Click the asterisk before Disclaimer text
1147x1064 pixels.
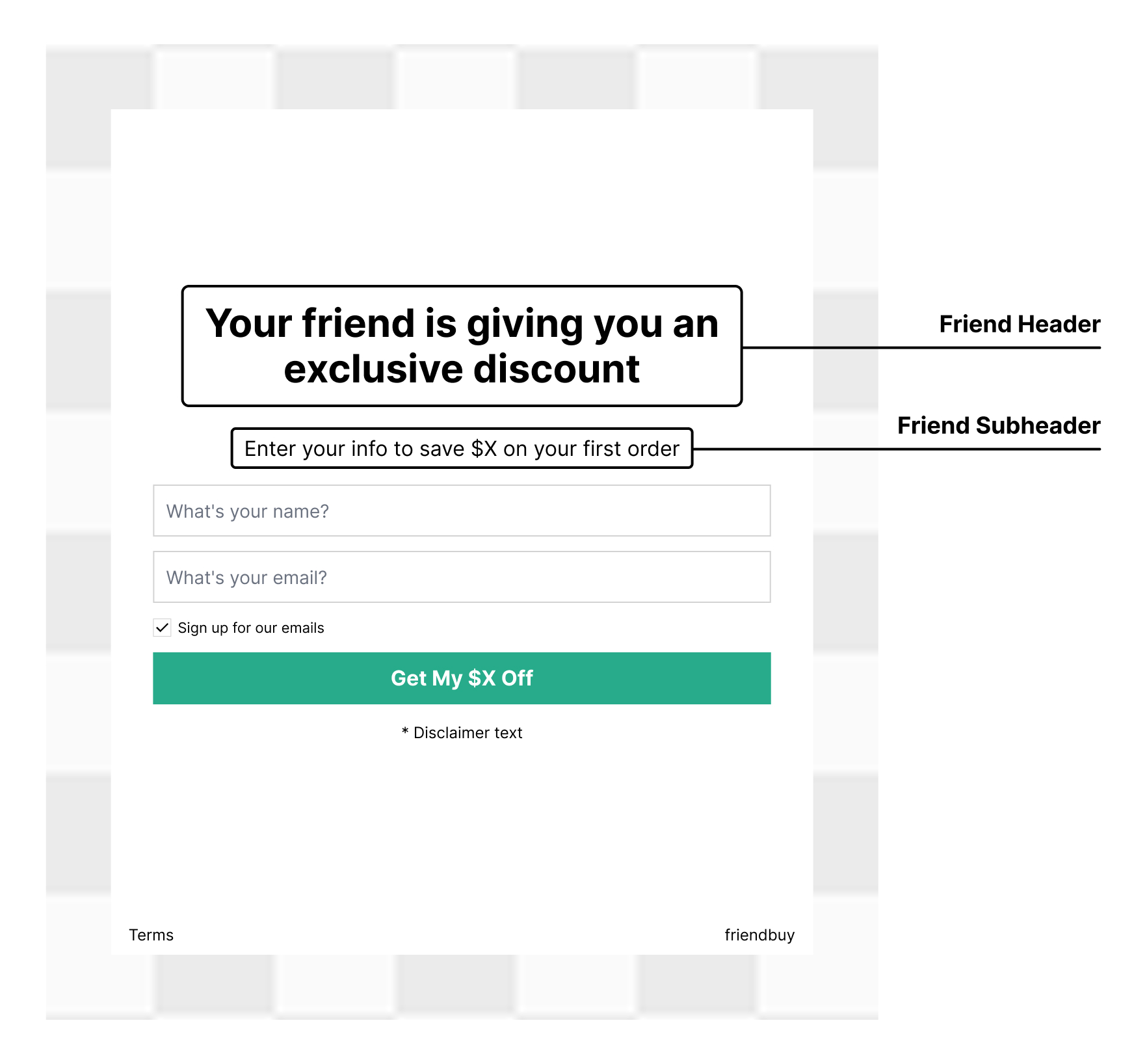(x=405, y=732)
